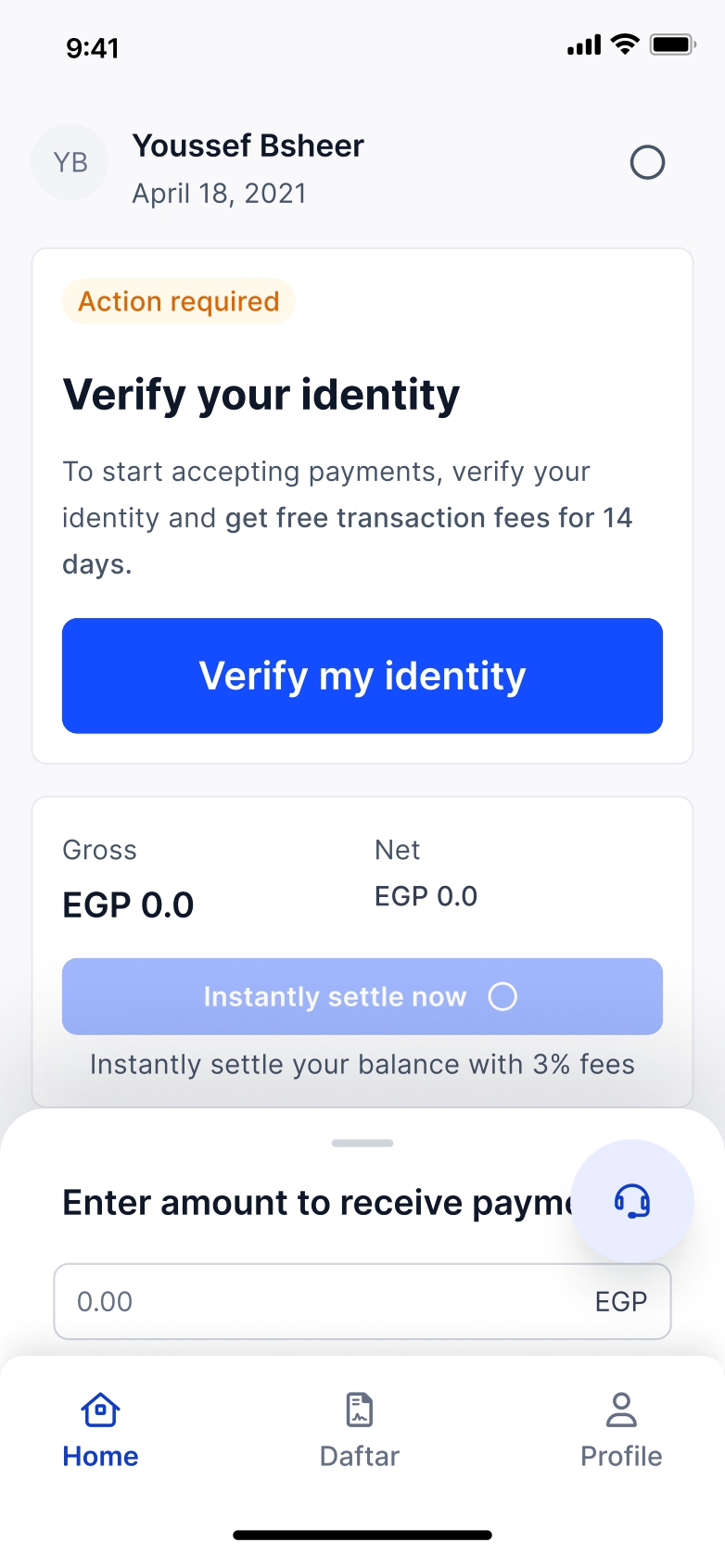Tap the Action required badge

coord(179,302)
